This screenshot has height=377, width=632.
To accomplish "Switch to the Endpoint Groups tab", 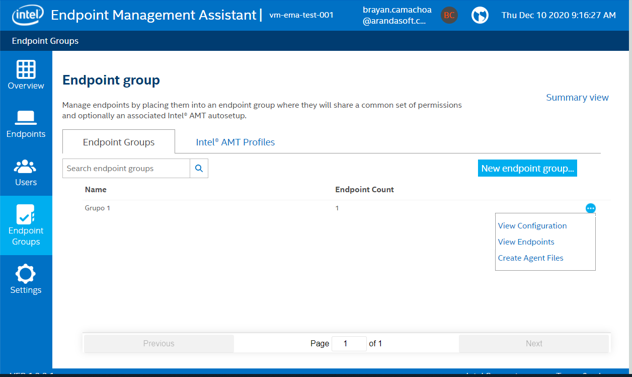I will point(118,142).
